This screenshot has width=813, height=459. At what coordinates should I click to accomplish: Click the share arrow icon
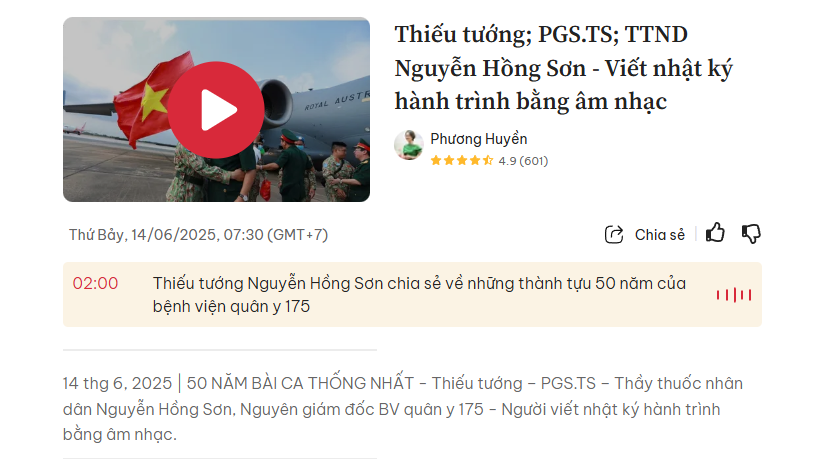pyautogui.click(x=614, y=234)
